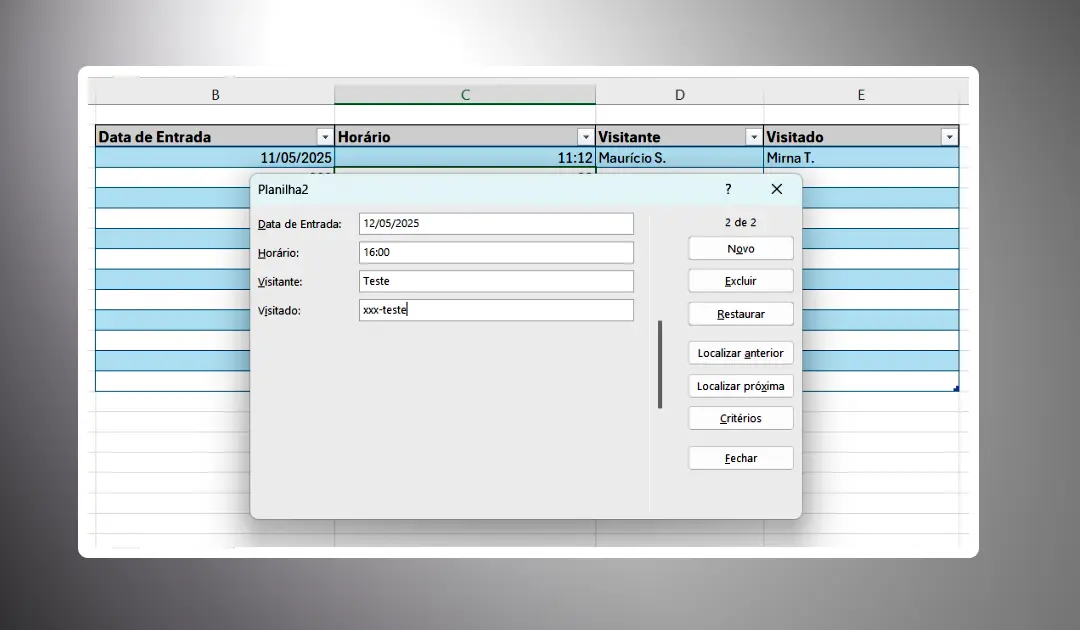The image size is (1080, 630).
Task: Open the Critérios search mode
Action: point(741,418)
